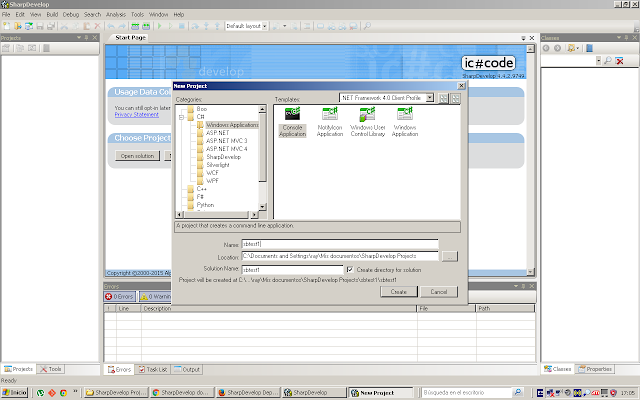Open target framework dropdown
Screen dimensions: 640x400
429,98
